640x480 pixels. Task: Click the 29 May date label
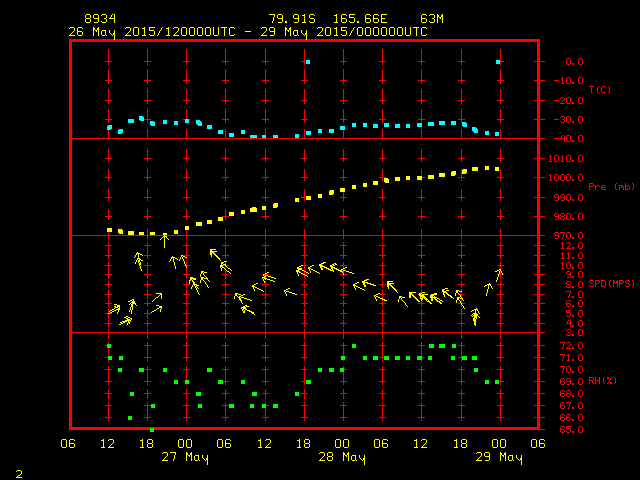[499, 457]
